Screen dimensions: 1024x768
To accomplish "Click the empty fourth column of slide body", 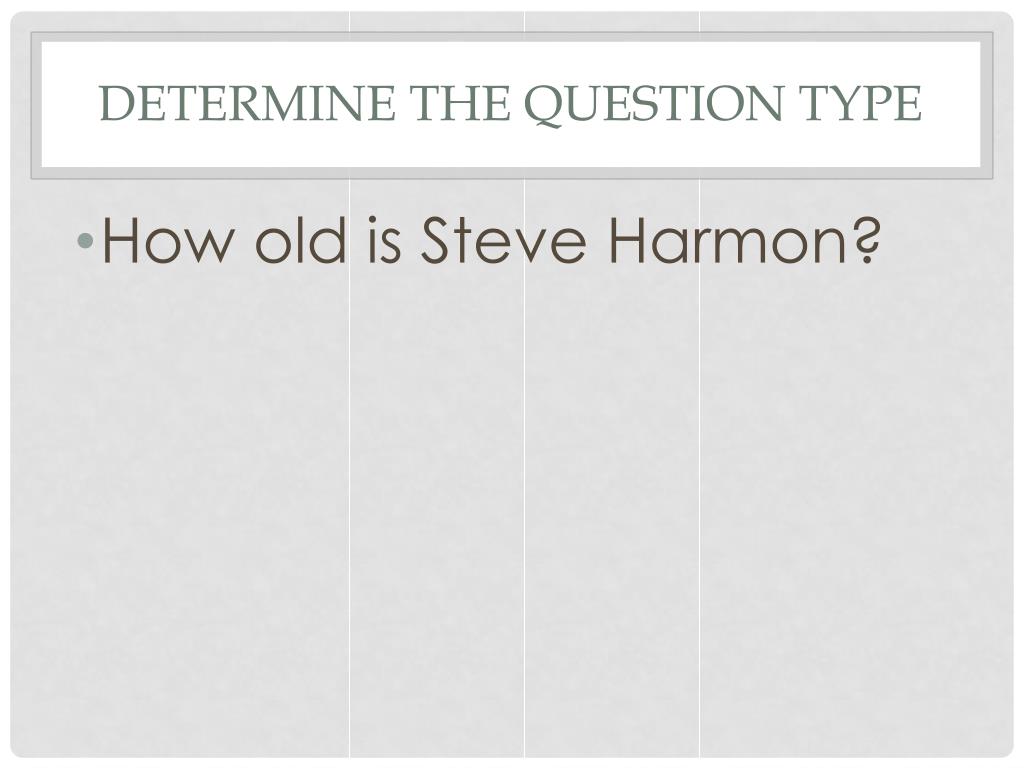I will coord(856,509).
